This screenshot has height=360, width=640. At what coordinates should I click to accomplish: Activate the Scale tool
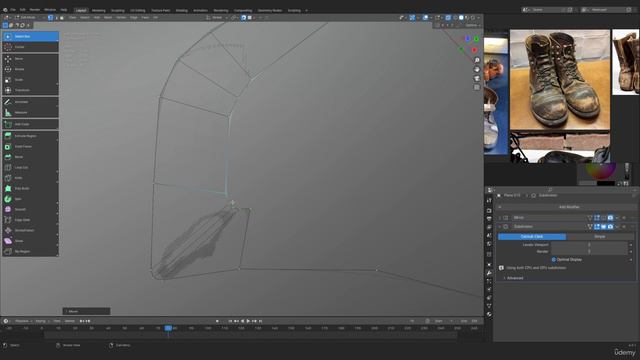point(30,80)
